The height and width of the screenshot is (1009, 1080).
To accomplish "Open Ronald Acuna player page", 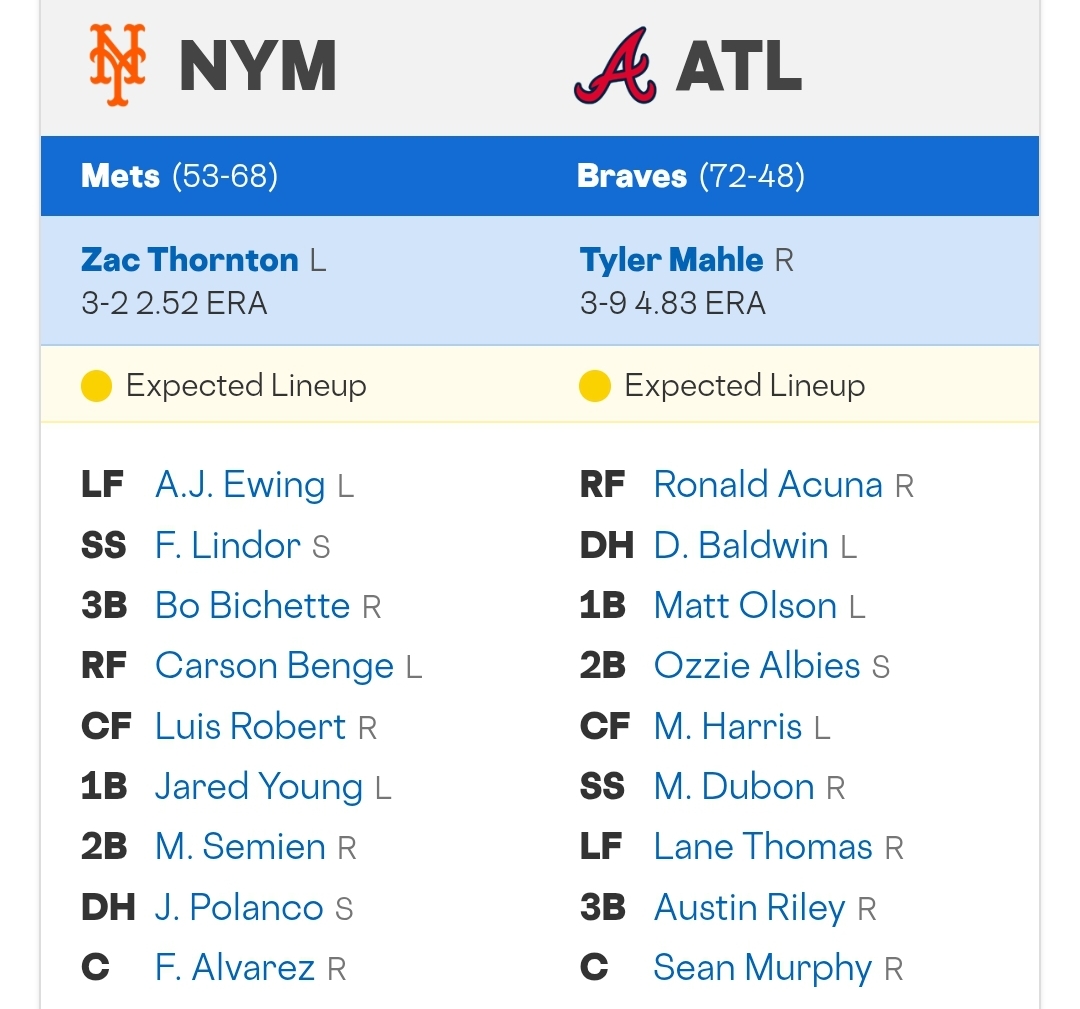I will 768,484.
